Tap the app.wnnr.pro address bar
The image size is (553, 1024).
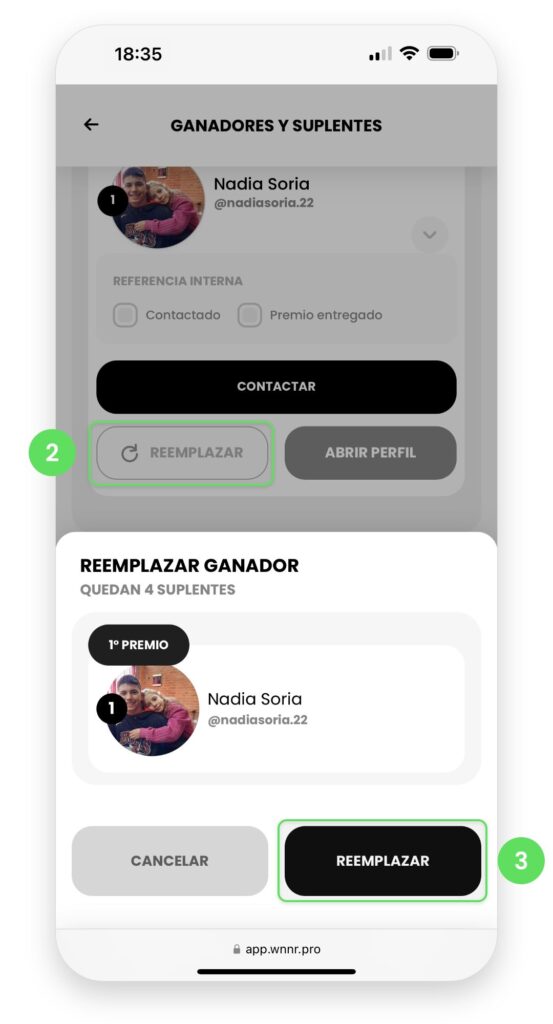click(x=276, y=949)
